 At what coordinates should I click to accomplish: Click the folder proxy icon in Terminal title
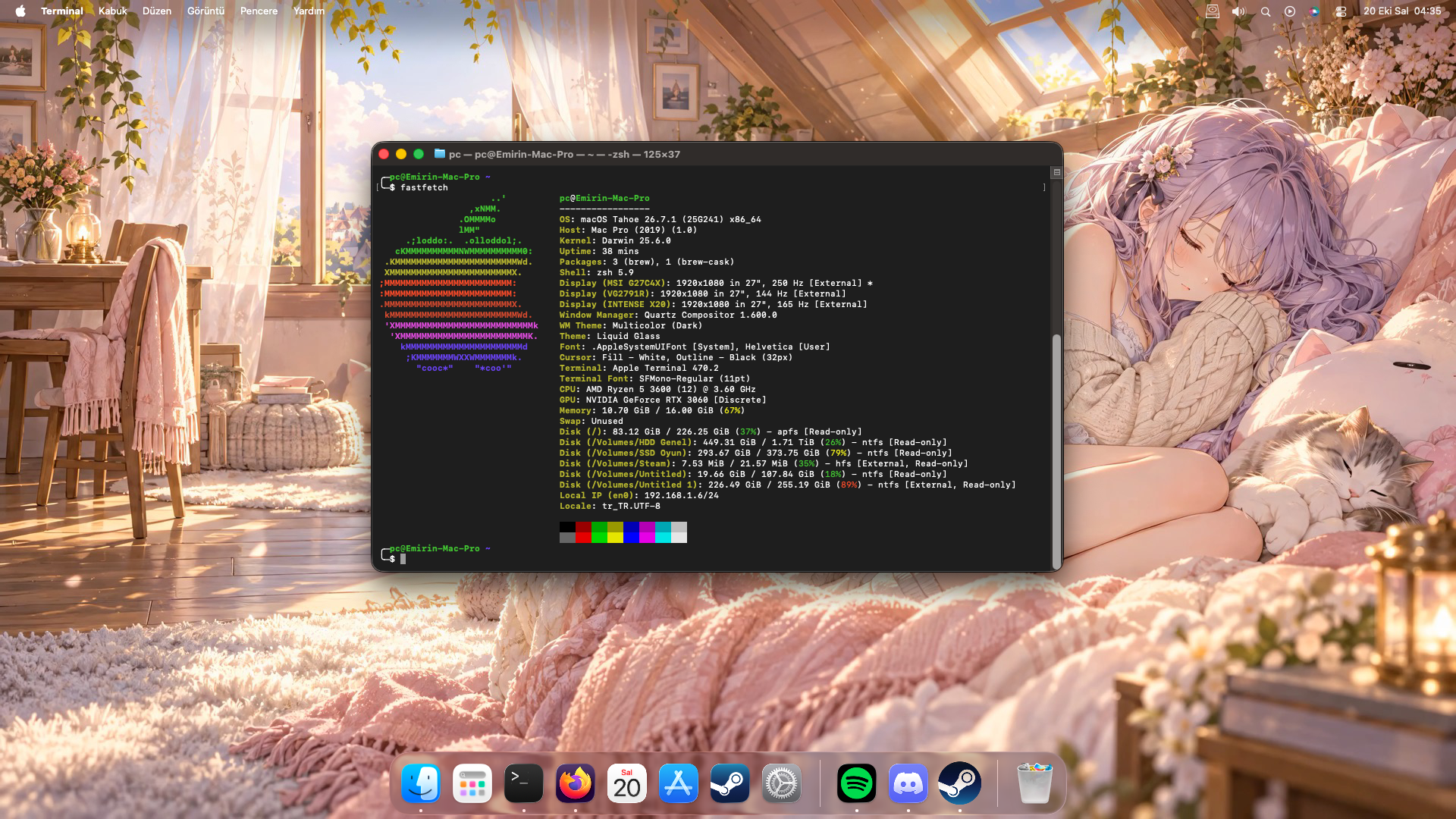[x=439, y=153]
